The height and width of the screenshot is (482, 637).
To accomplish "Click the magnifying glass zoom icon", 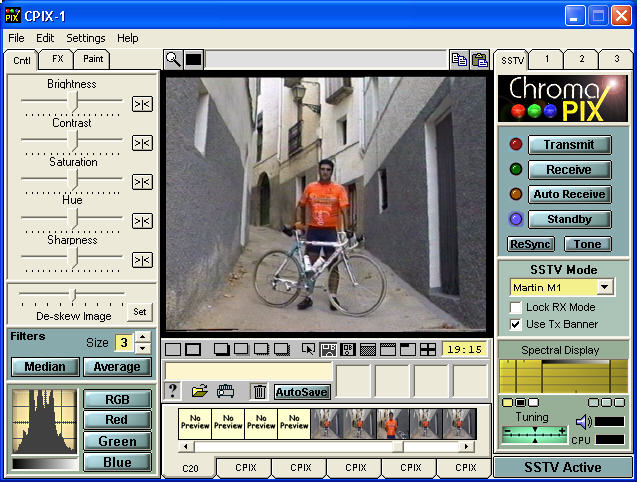I will point(173,59).
